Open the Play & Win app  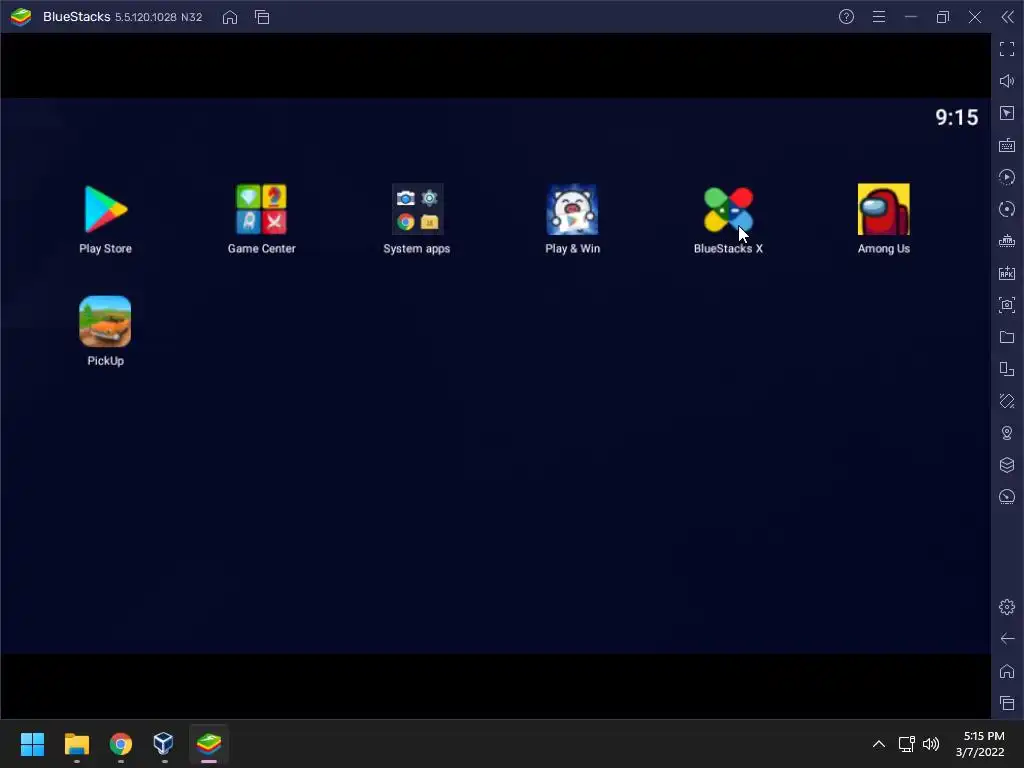click(x=573, y=210)
